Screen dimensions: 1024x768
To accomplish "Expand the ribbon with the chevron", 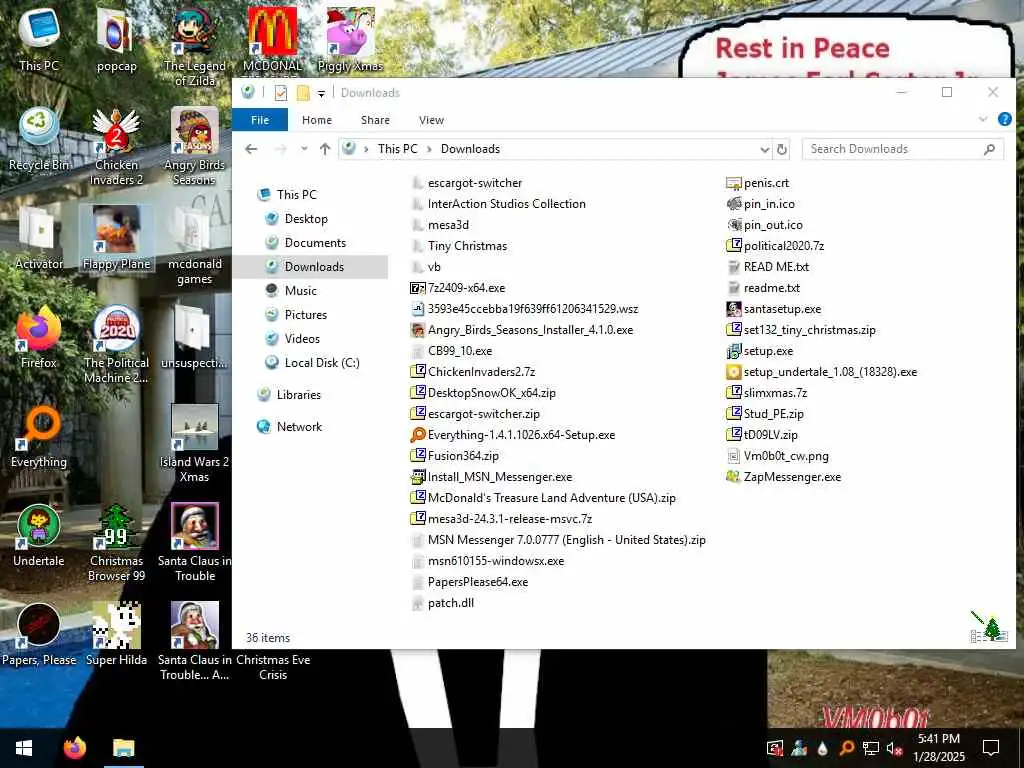I will pyautogui.click(x=983, y=120).
